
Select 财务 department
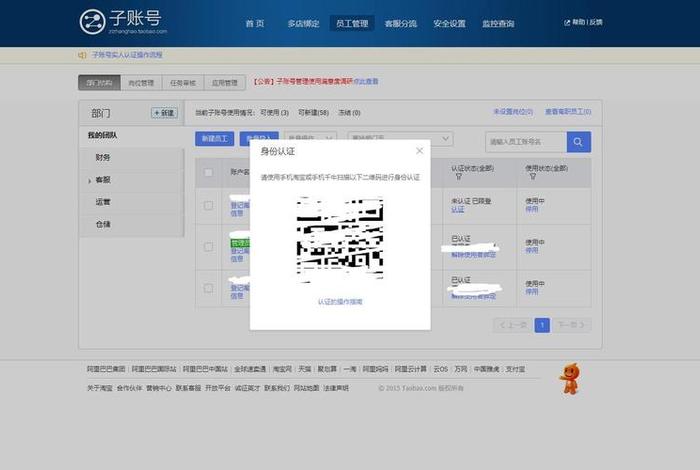(103, 157)
